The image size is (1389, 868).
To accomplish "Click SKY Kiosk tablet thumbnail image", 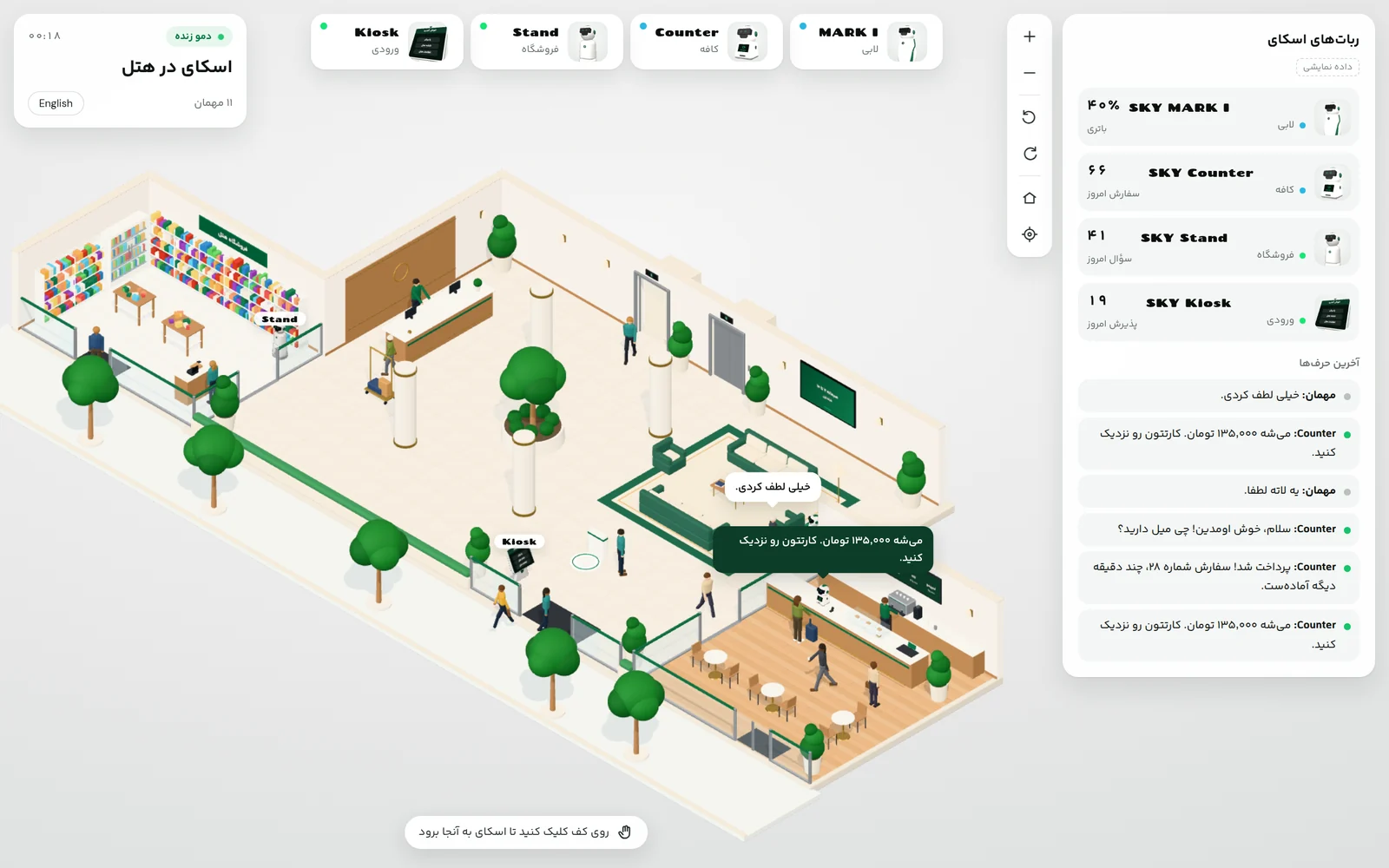I will coord(1333,312).
